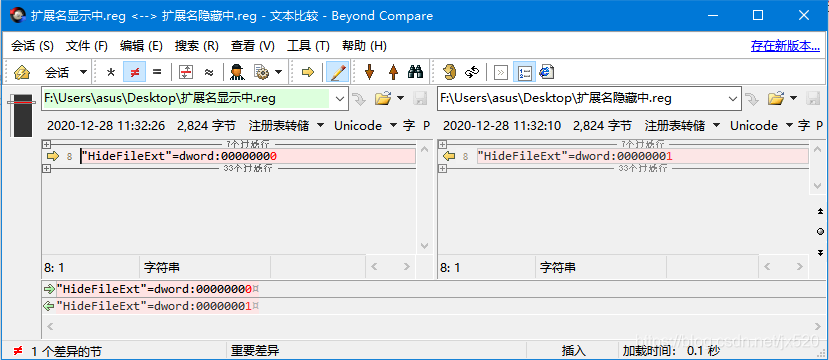Click the file format gear icon
Screen dimensions: 829x360
(261, 72)
